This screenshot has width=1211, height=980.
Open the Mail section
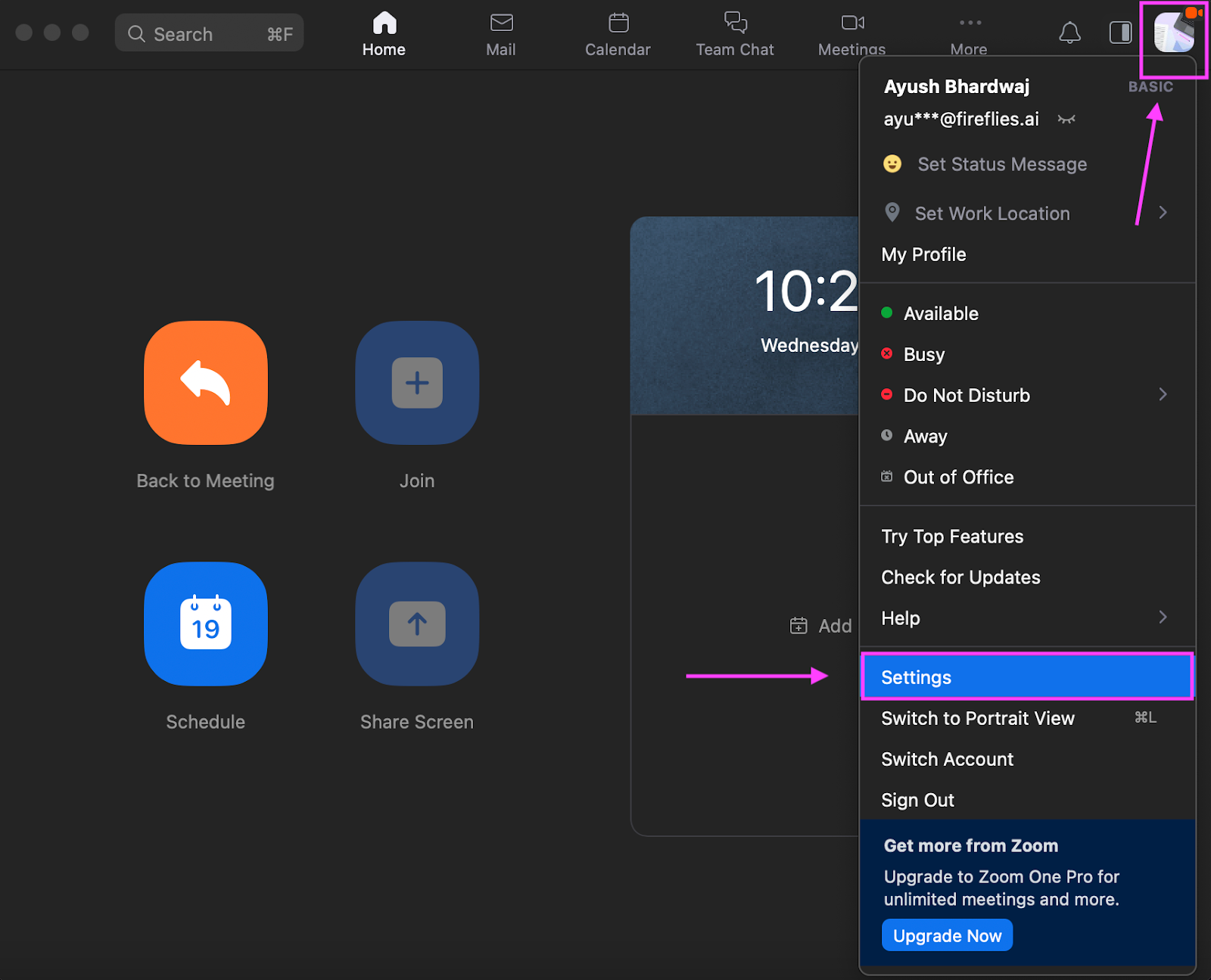pyautogui.click(x=500, y=33)
